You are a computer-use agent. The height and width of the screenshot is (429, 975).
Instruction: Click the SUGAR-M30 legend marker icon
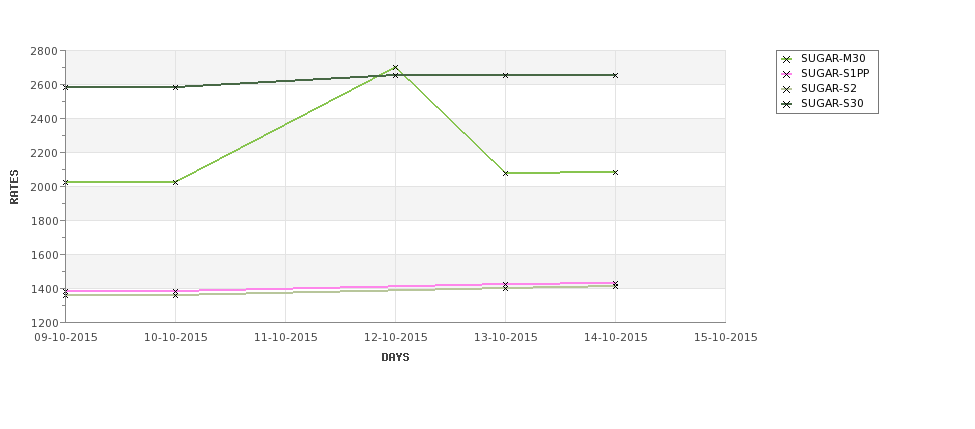coord(787,59)
